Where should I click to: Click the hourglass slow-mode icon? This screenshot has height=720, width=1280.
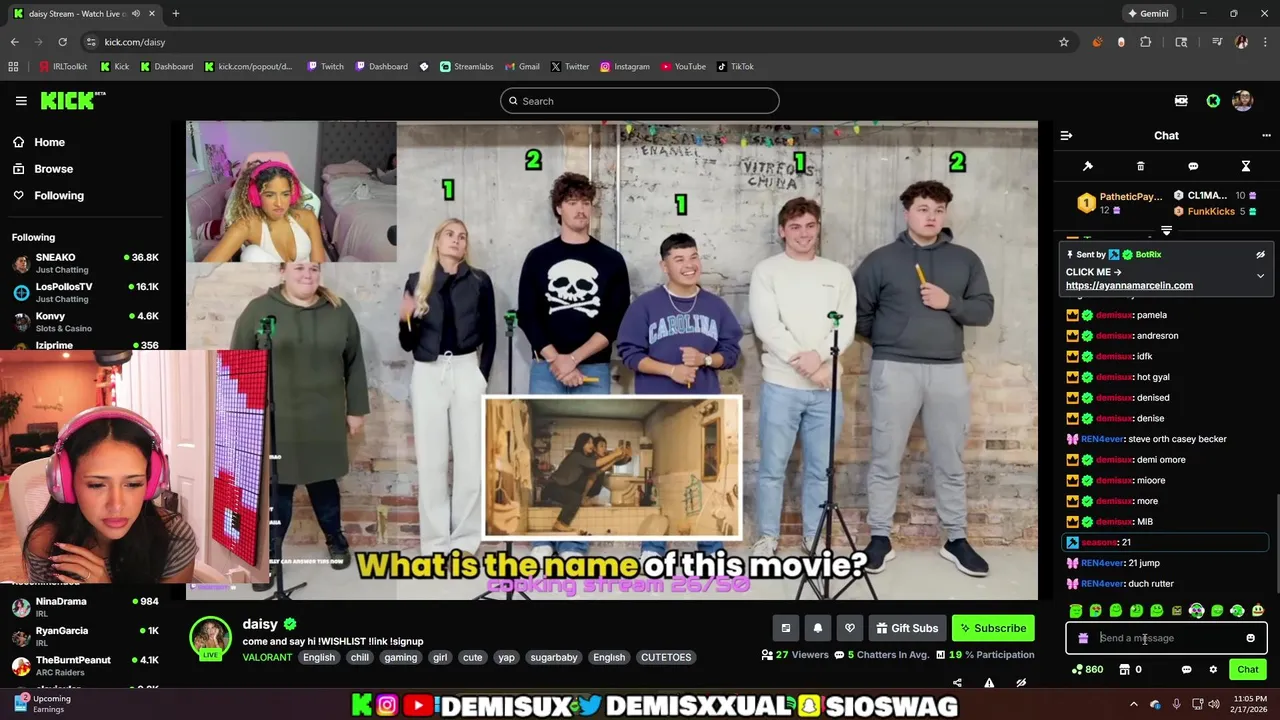pos(1246,166)
